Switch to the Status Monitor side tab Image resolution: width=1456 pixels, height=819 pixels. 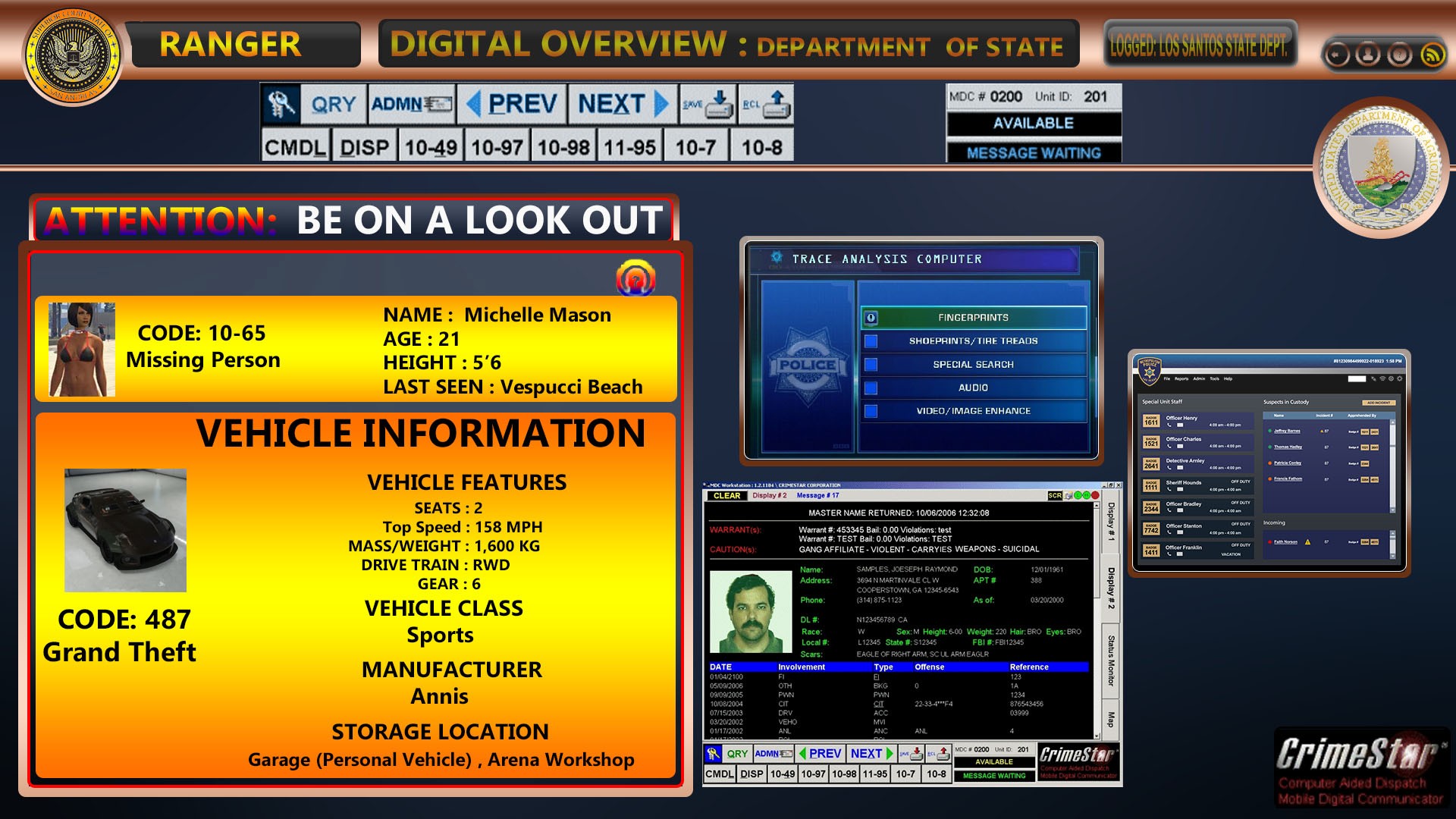1111,660
